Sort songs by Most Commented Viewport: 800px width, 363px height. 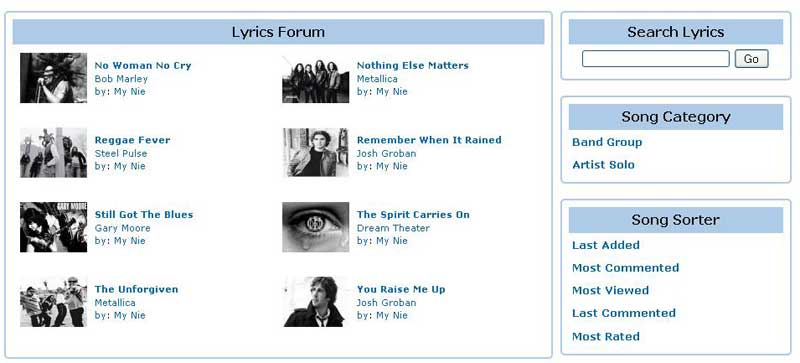pyautogui.click(x=626, y=268)
